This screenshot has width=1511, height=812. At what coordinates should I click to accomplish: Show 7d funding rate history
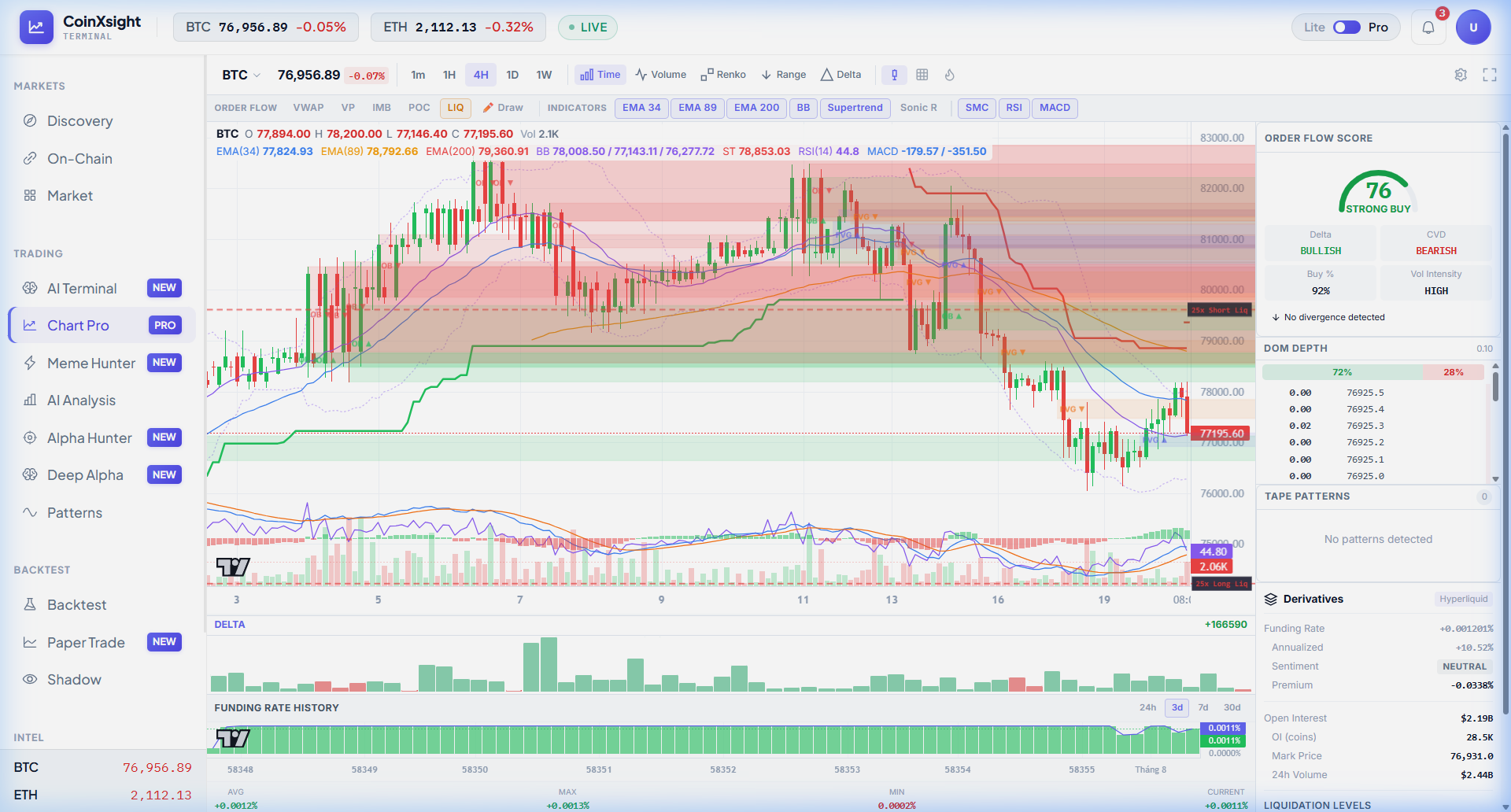pos(1203,707)
